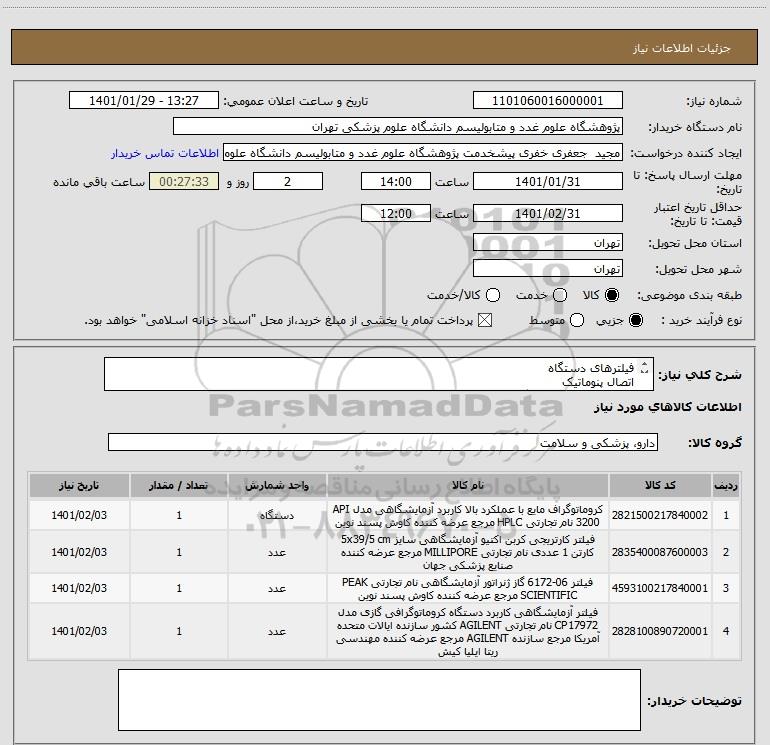This screenshot has height=745, width=770.
Task: Click the واحد شمارش column header
Action: coord(277,486)
